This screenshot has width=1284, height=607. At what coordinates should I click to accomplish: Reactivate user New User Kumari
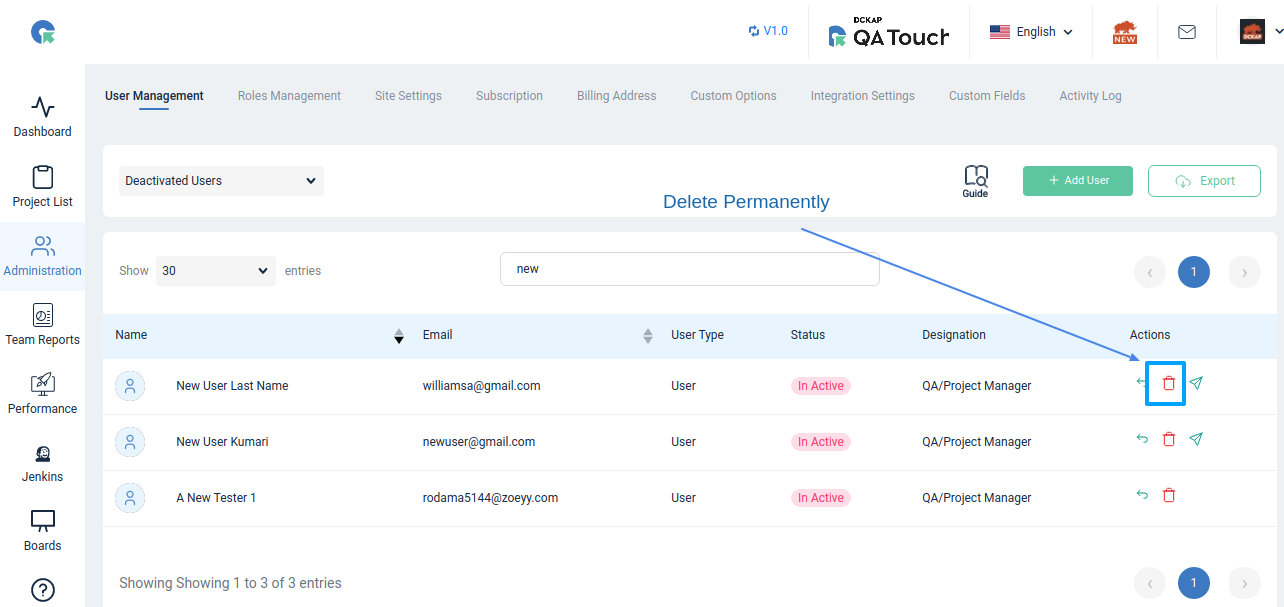coord(1142,439)
